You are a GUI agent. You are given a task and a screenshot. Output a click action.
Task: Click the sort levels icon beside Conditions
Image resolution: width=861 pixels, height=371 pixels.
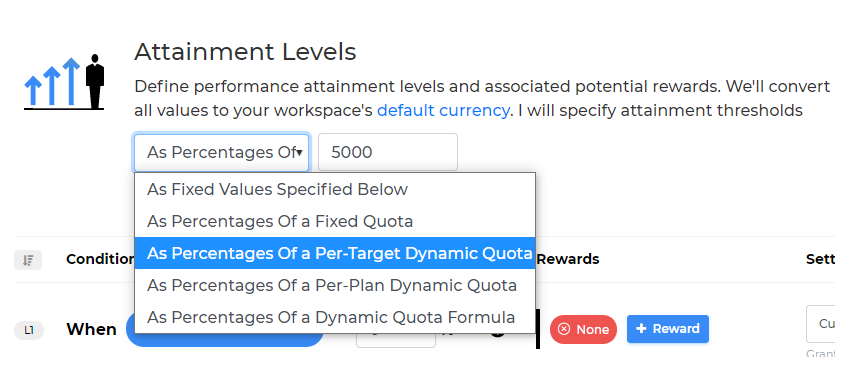[27, 260]
